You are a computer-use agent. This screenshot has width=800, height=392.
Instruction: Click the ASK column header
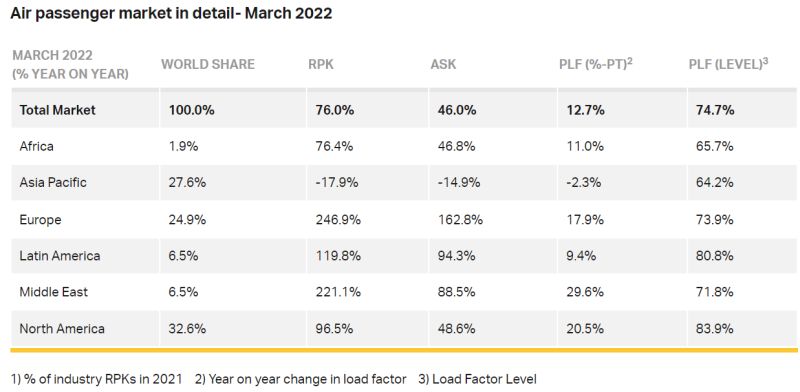point(443,64)
